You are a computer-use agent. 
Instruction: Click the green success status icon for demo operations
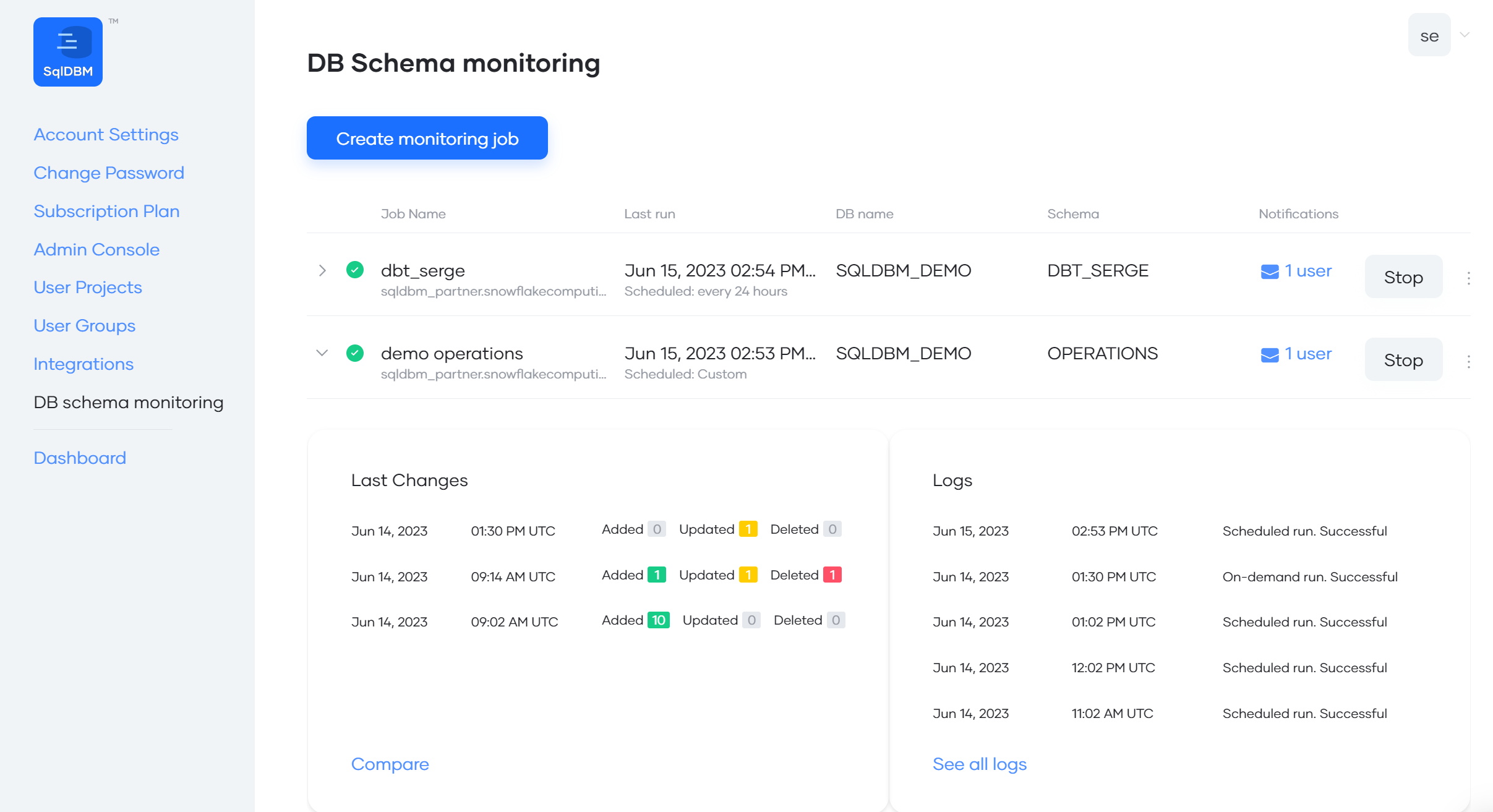(355, 353)
